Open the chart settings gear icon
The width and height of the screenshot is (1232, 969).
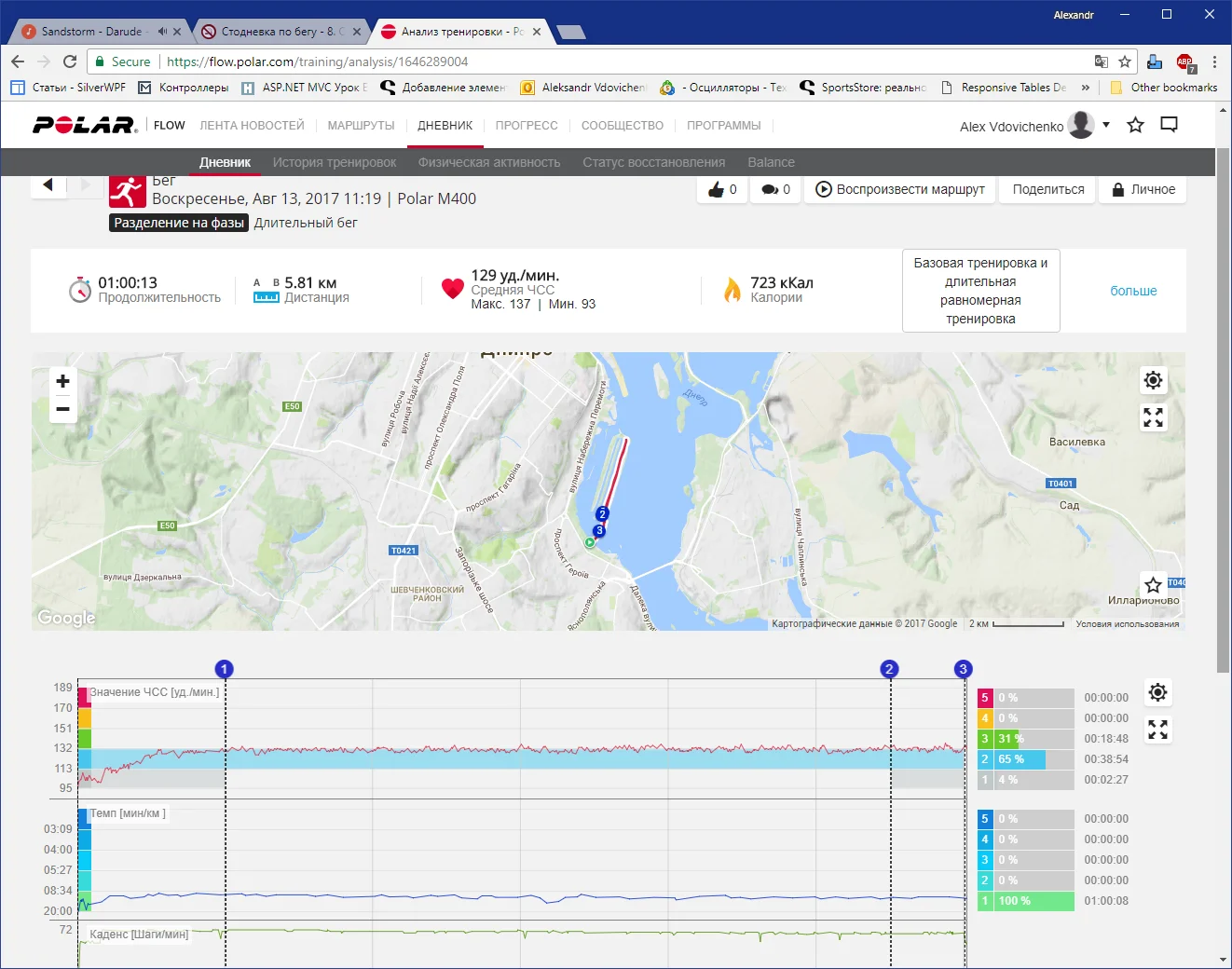coord(1157,692)
